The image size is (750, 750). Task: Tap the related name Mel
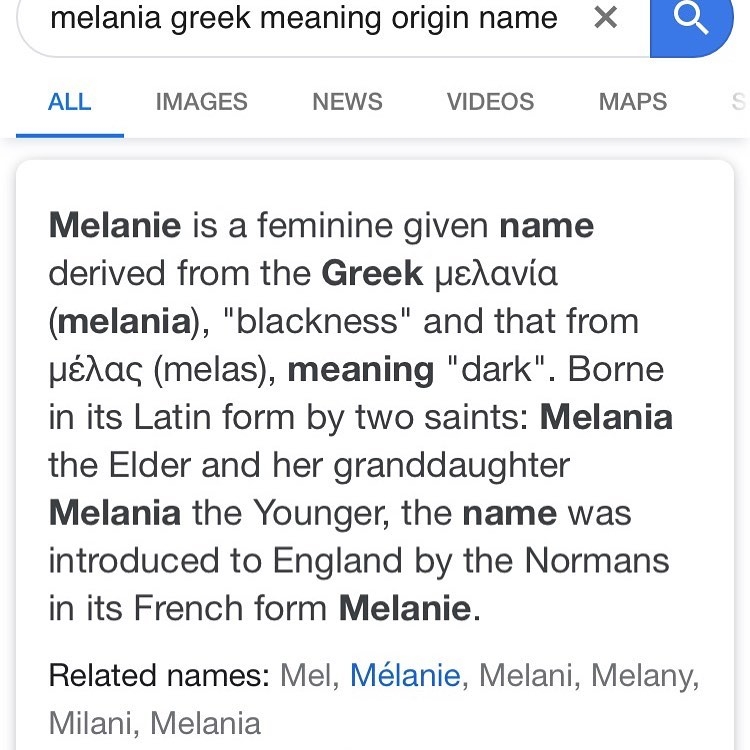pos(306,675)
